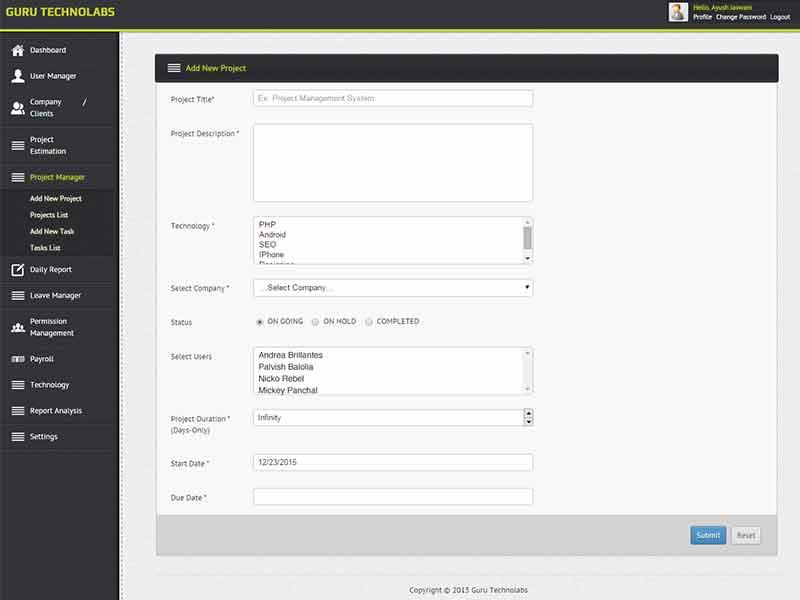This screenshot has height=600, width=800.
Task: Click the Permission Management group icon
Action: (18, 327)
